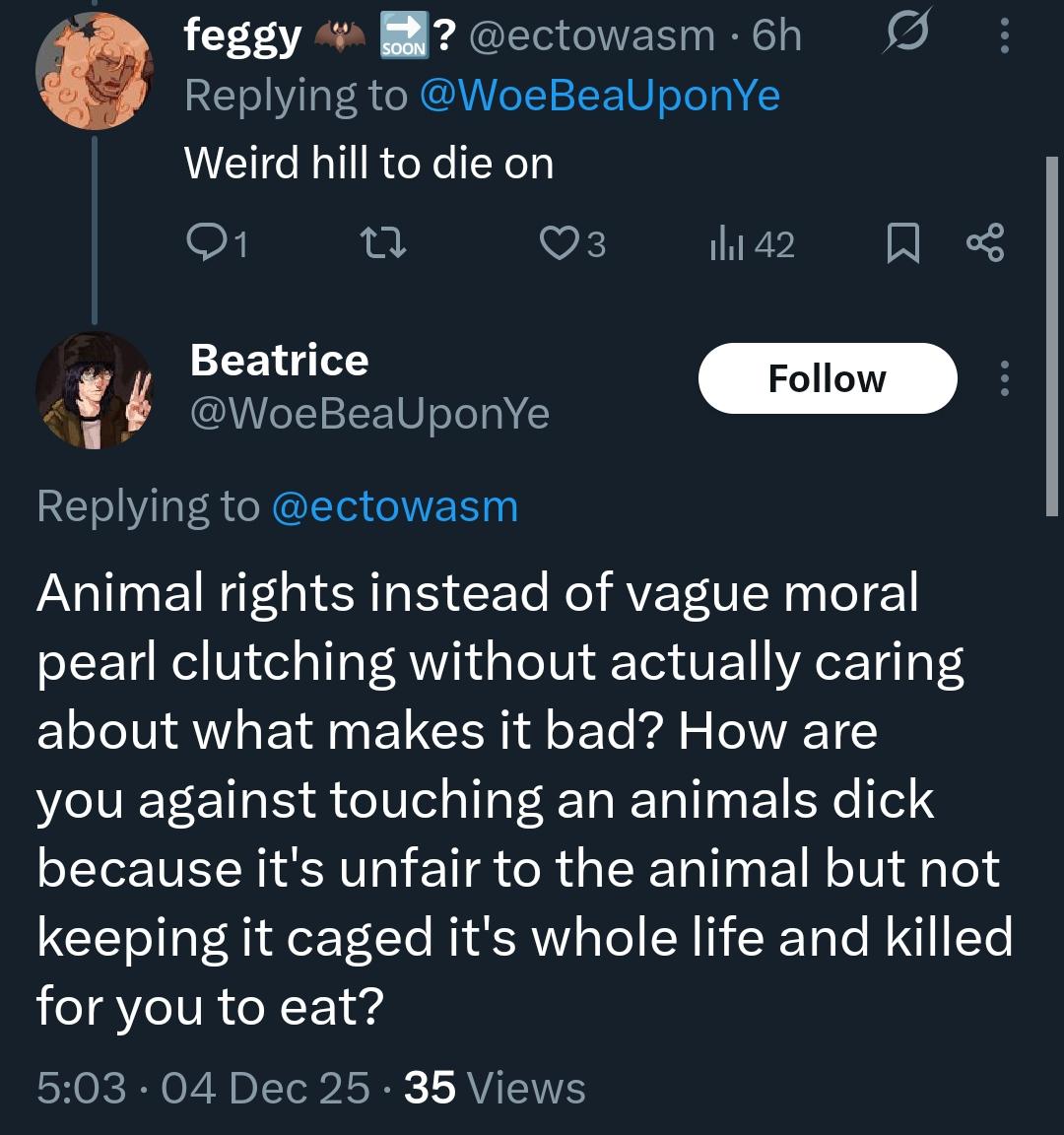Open more options for feggy's reply
The width and height of the screenshot is (1064, 1135).
pos(1004,37)
